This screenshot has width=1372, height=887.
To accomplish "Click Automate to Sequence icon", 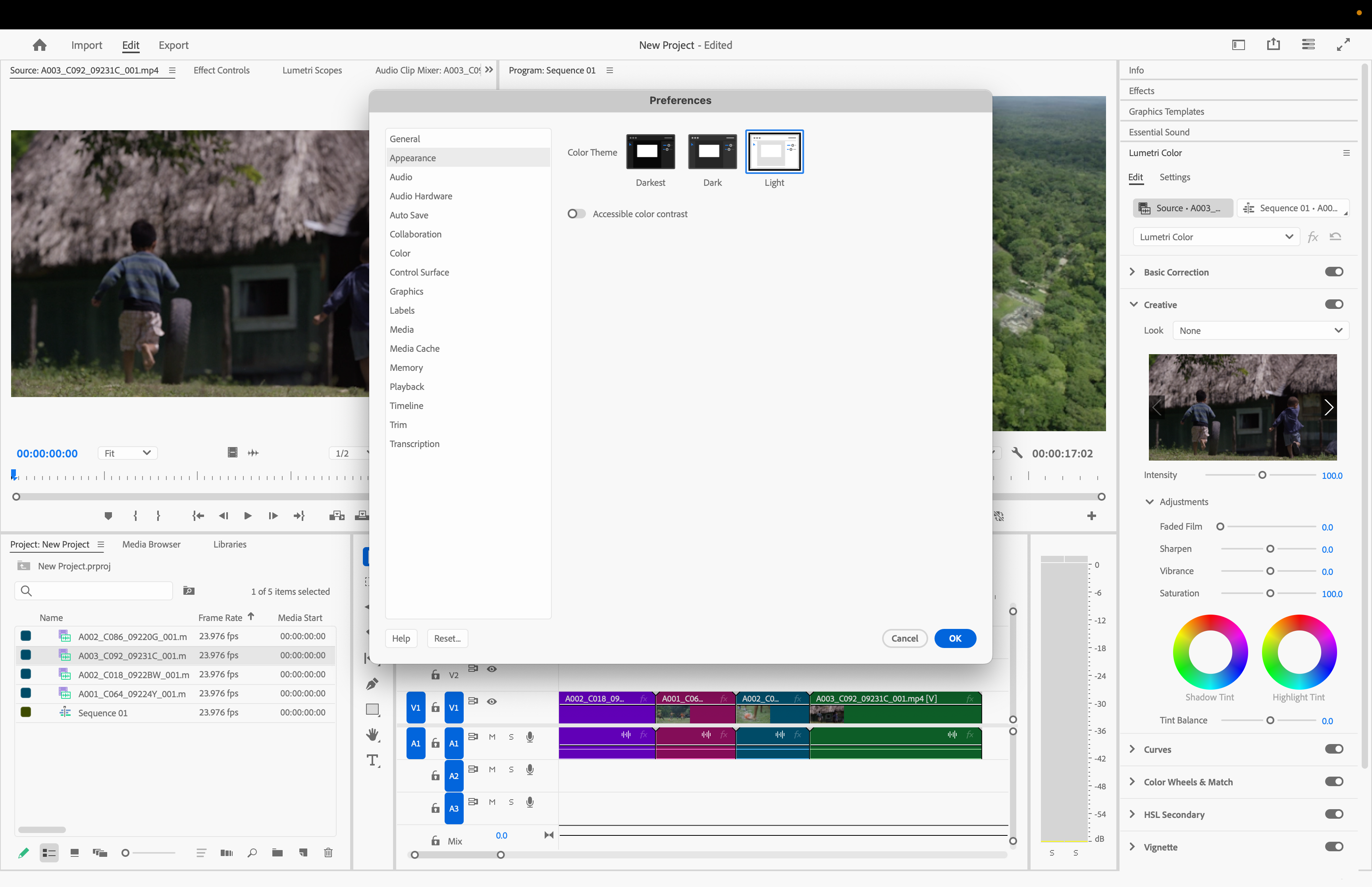I will coord(226,852).
